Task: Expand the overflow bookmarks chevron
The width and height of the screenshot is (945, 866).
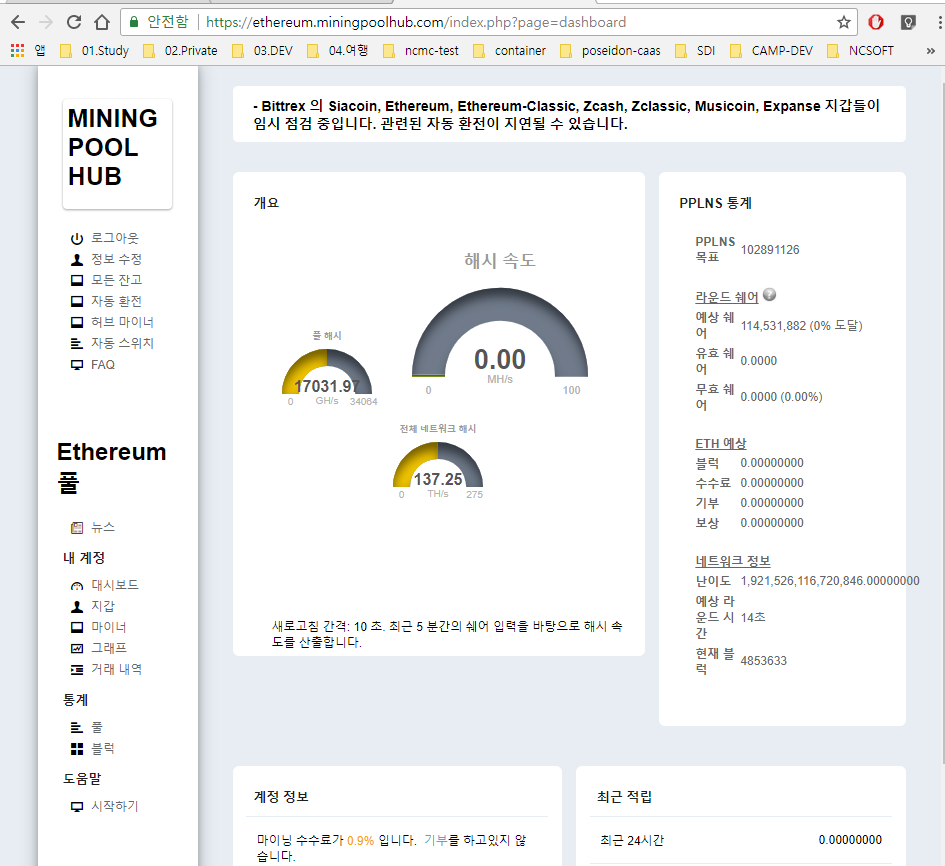Action: click(x=930, y=50)
